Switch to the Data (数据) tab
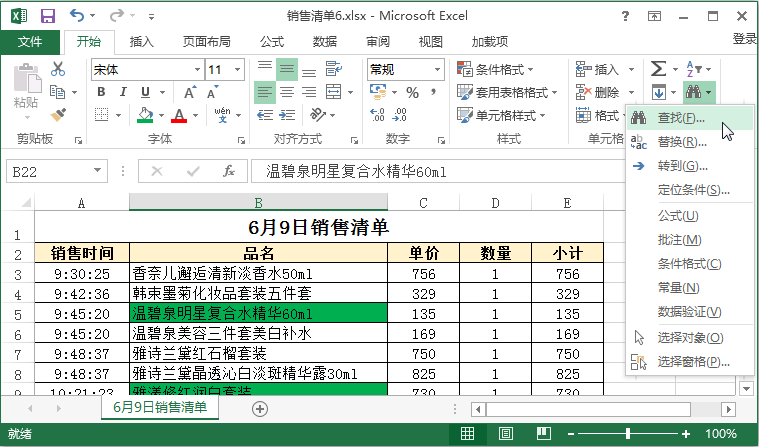The width and height of the screenshot is (759, 447). [324, 42]
